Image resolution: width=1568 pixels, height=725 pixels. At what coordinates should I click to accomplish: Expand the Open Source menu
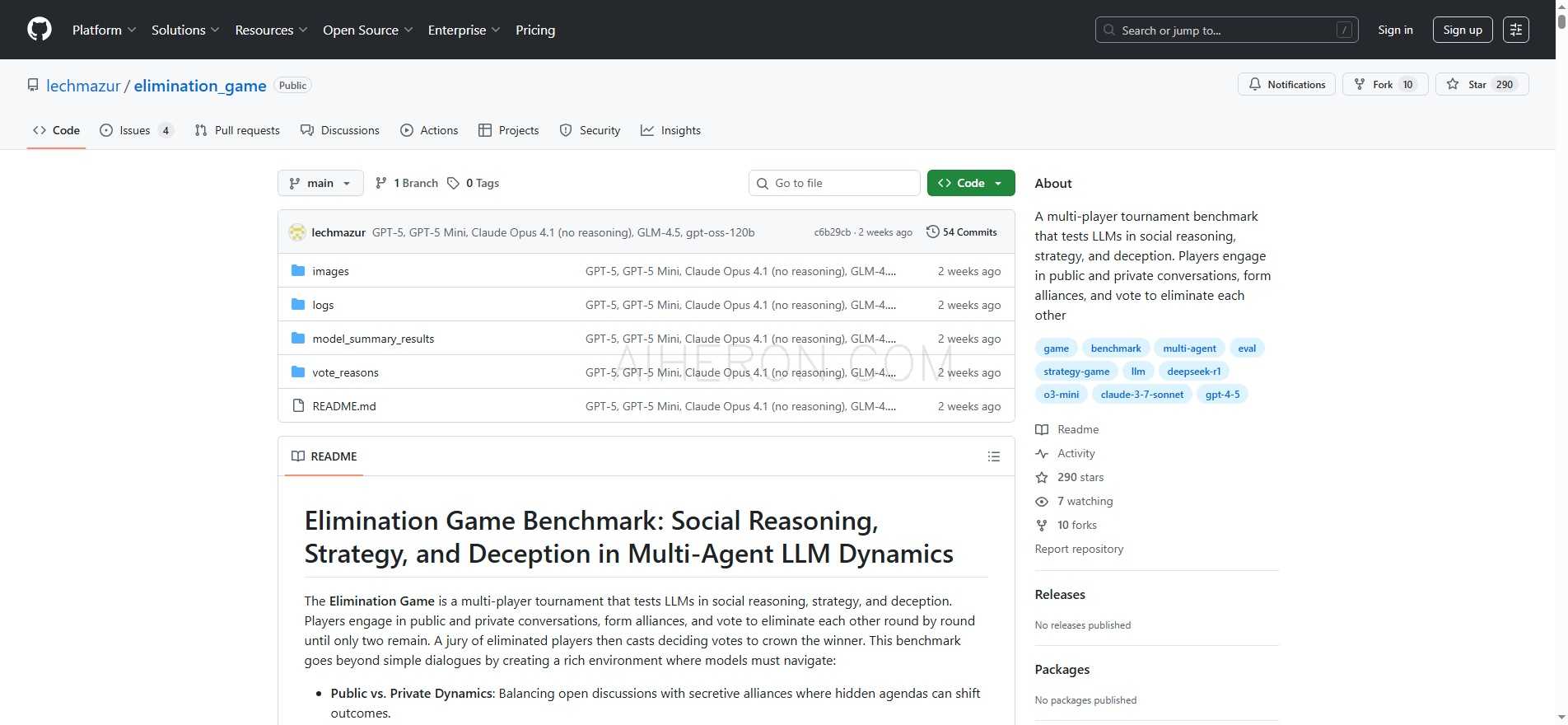pyautogui.click(x=367, y=30)
